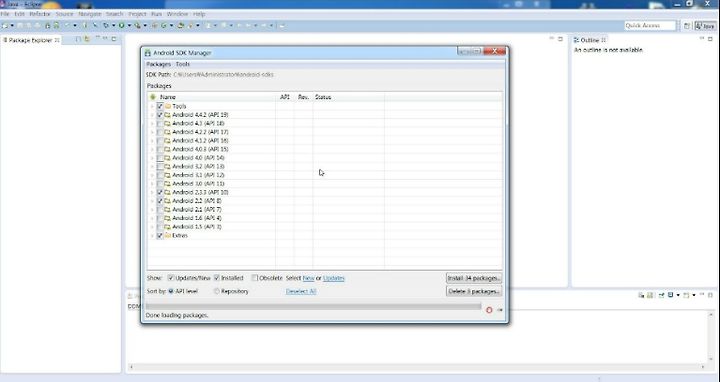Open the Android SDK Manager toolbar icon
The width and height of the screenshot is (720, 382).
[x=48, y=25]
